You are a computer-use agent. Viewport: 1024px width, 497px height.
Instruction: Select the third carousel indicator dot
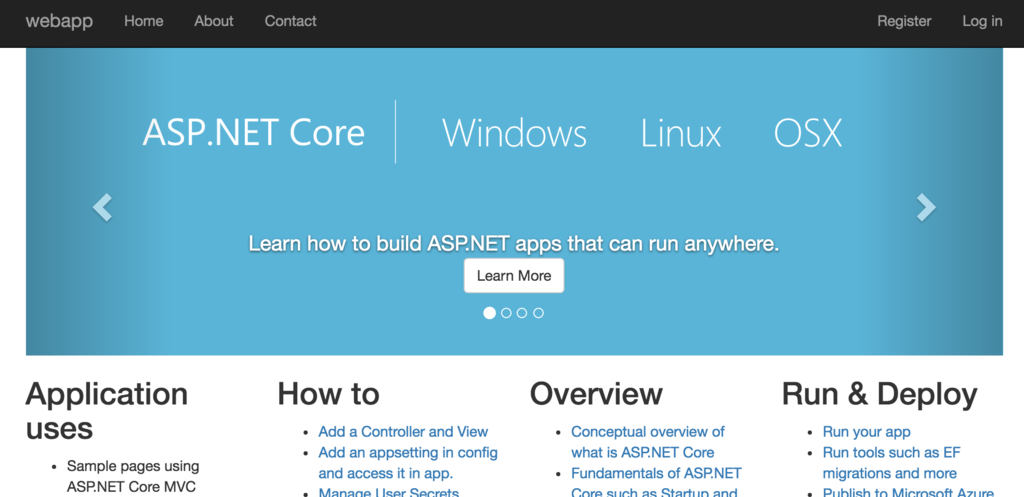pos(522,313)
